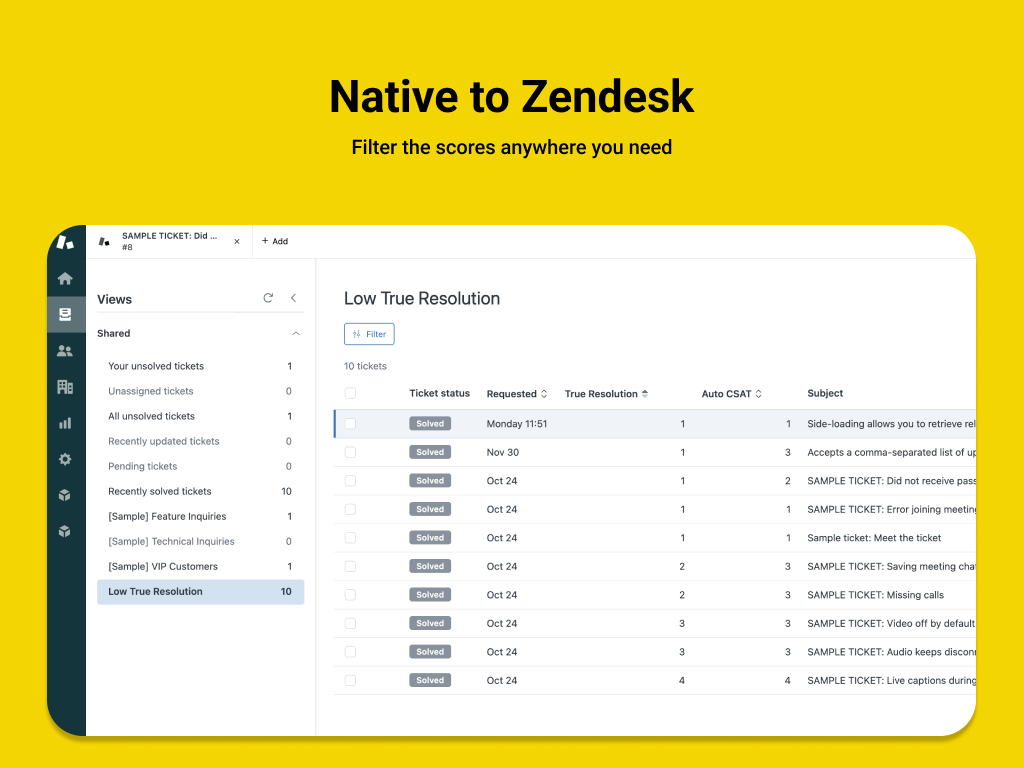The image size is (1024, 768).
Task: Select all tickets header checkbox
Action: click(351, 393)
